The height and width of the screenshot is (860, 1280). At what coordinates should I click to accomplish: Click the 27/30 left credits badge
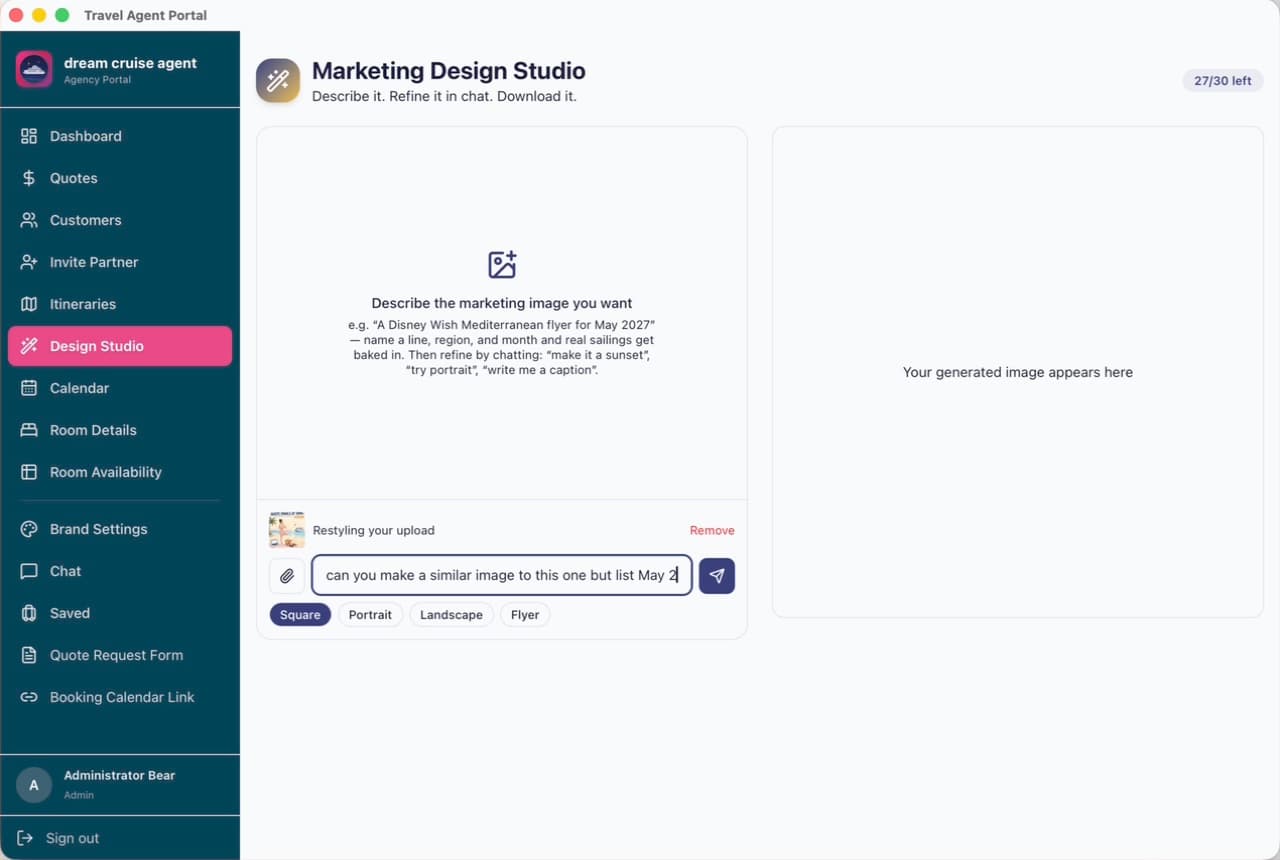point(1222,81)
